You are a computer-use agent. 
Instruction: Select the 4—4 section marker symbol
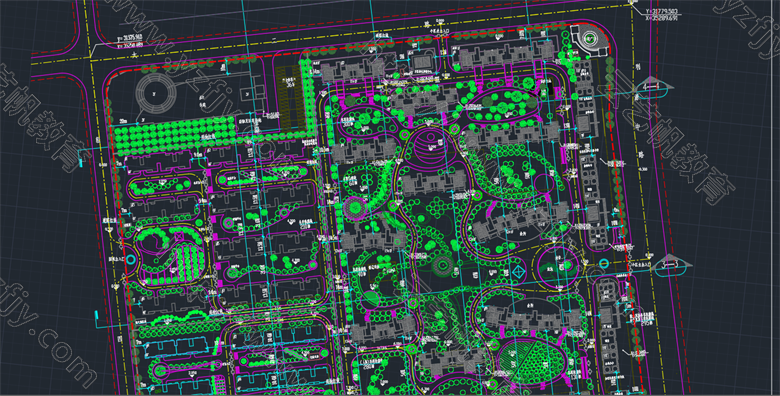coord(654,87)
